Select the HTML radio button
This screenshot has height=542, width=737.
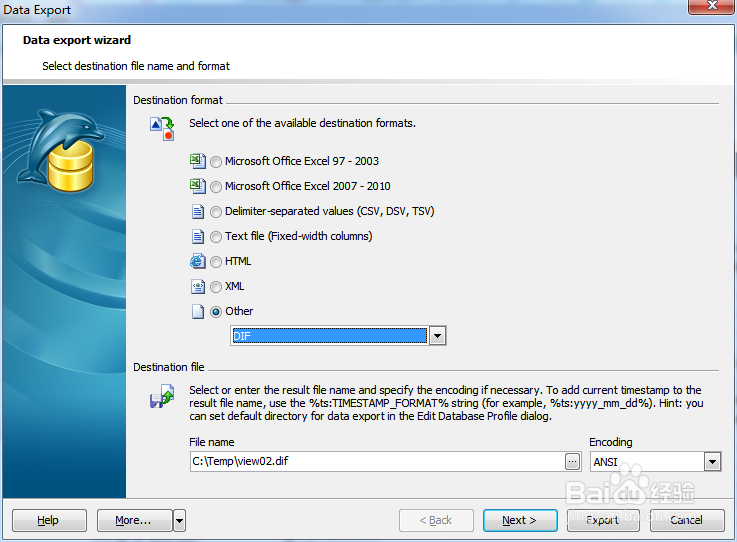[216, 262]
